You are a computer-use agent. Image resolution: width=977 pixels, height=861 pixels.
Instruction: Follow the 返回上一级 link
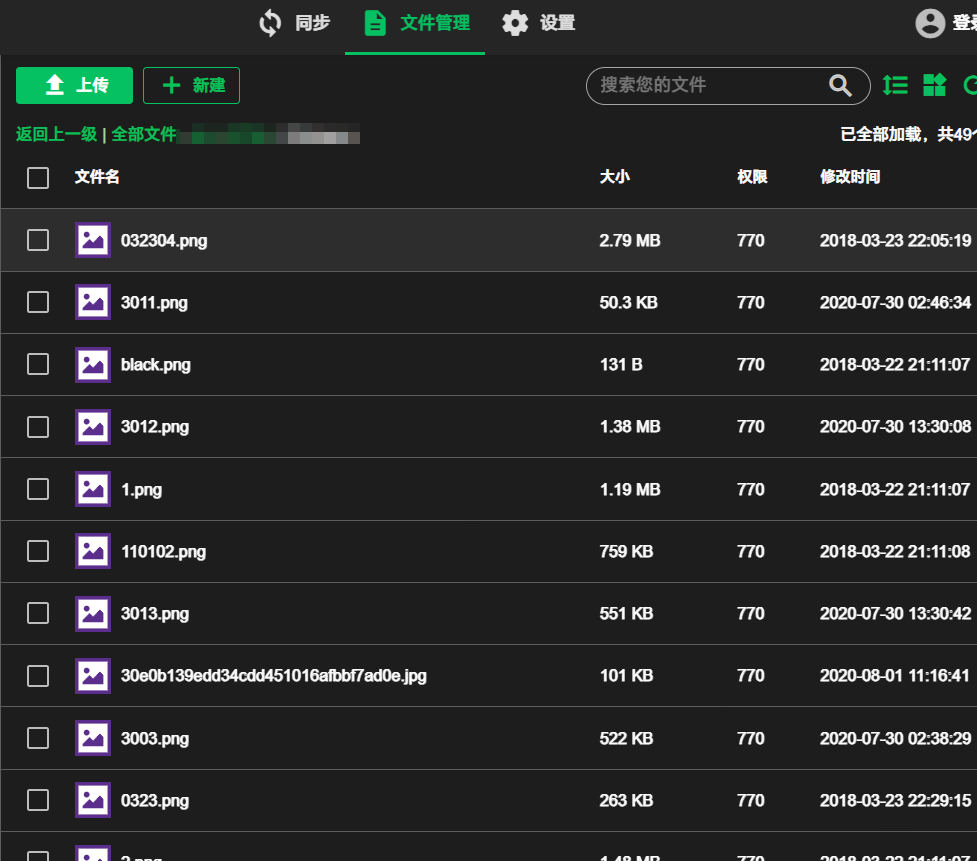pos(56,134)
